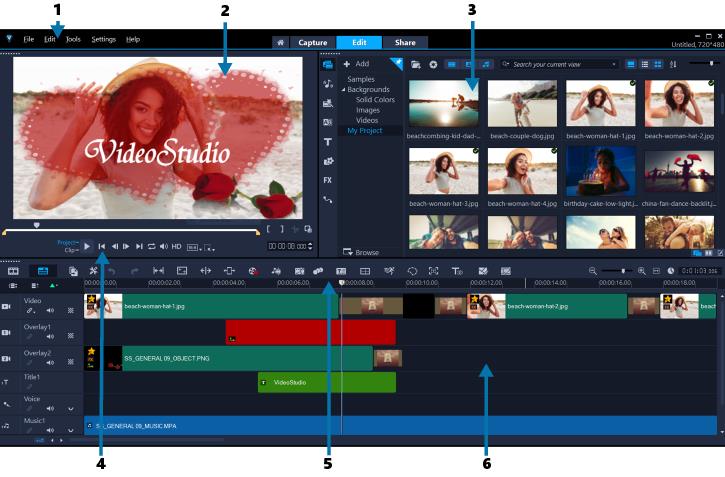This screenshot has width=725, height=477.
Task: Click the Video track camera icon
Action: pos(6,306)
